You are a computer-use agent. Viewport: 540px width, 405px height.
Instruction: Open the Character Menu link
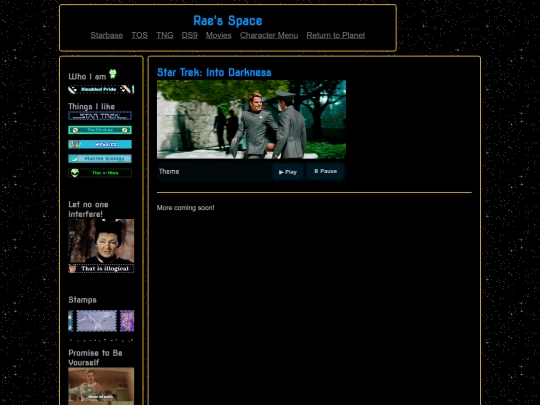pos(269,35)
